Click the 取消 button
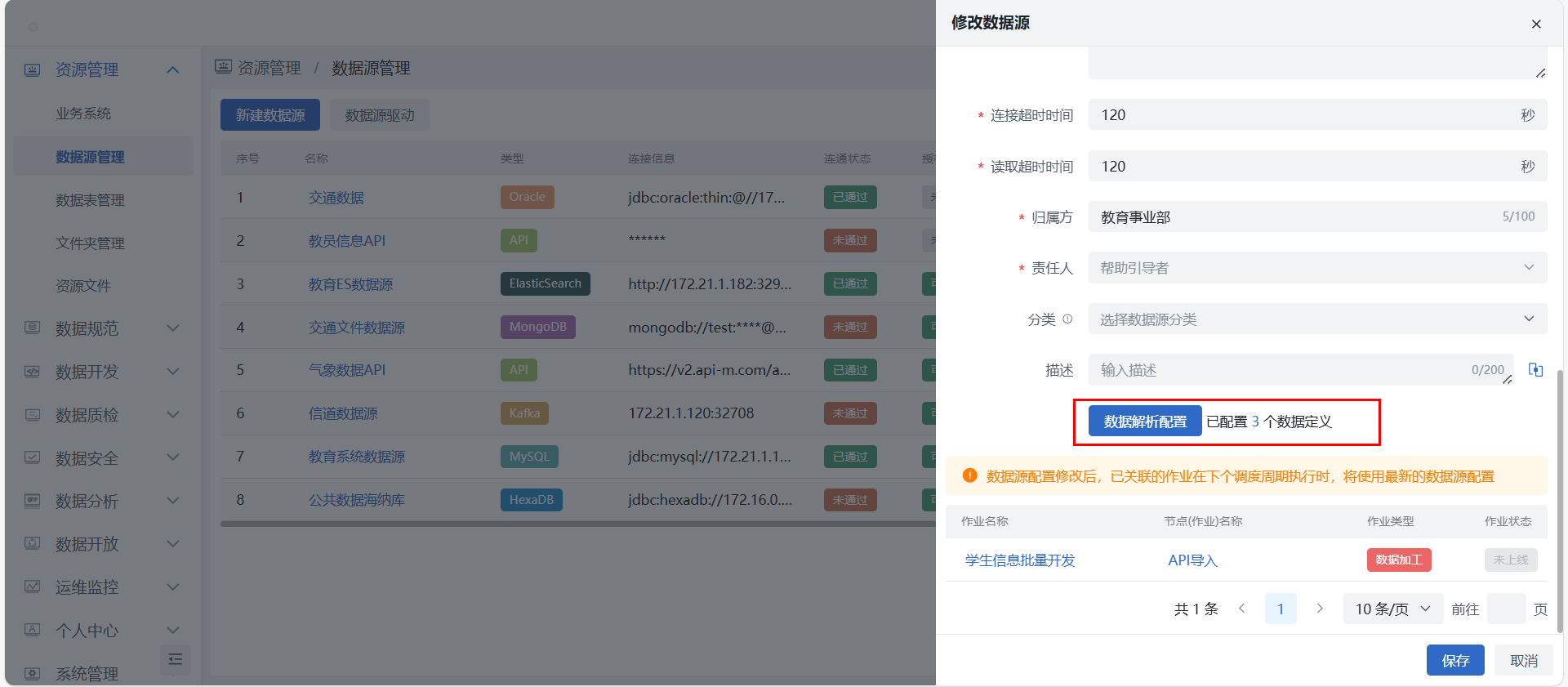The width and height of the screenshot is (1568, 687). [1524, 660]
